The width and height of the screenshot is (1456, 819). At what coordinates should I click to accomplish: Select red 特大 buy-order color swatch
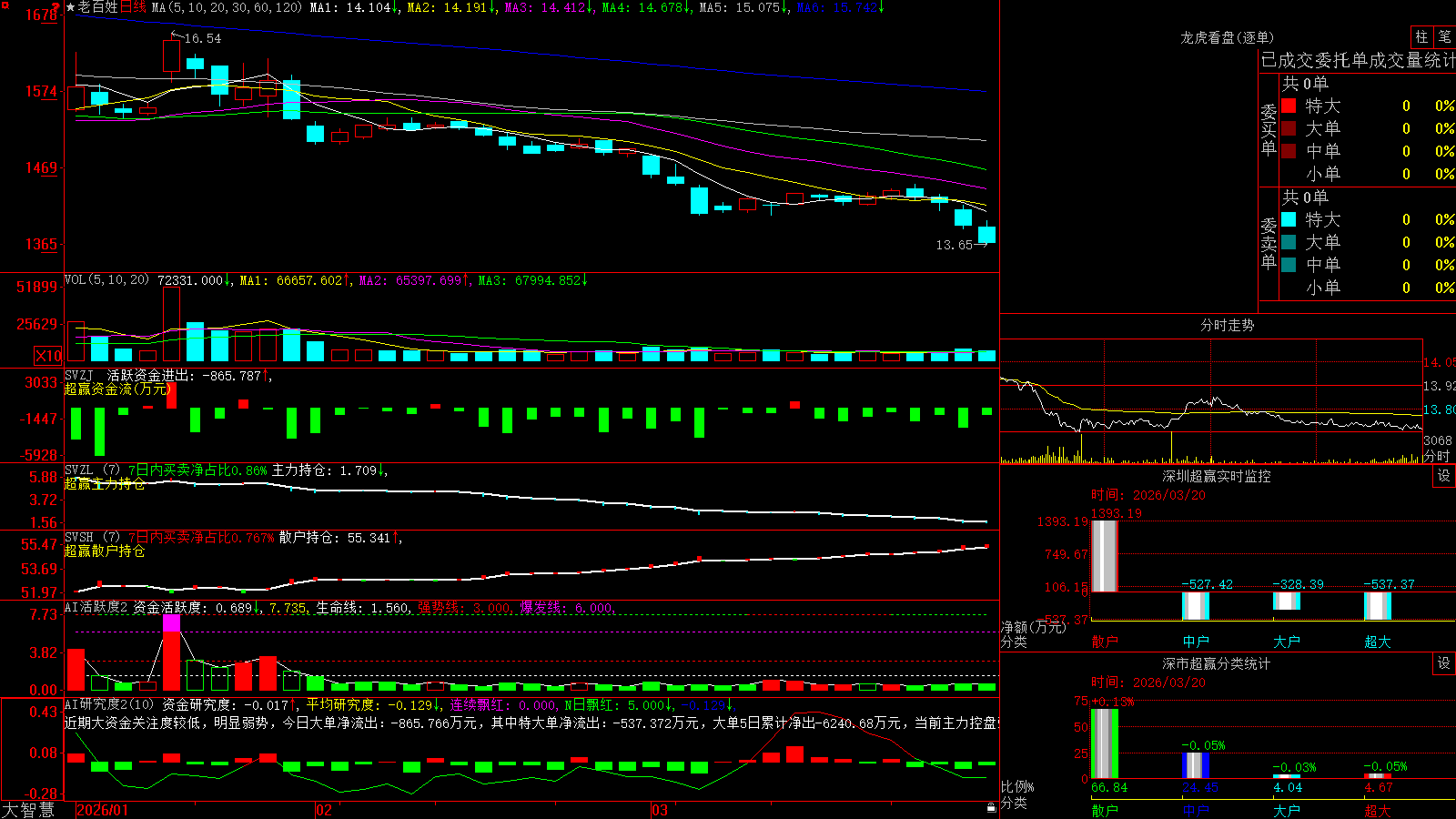pos(1289,106)
